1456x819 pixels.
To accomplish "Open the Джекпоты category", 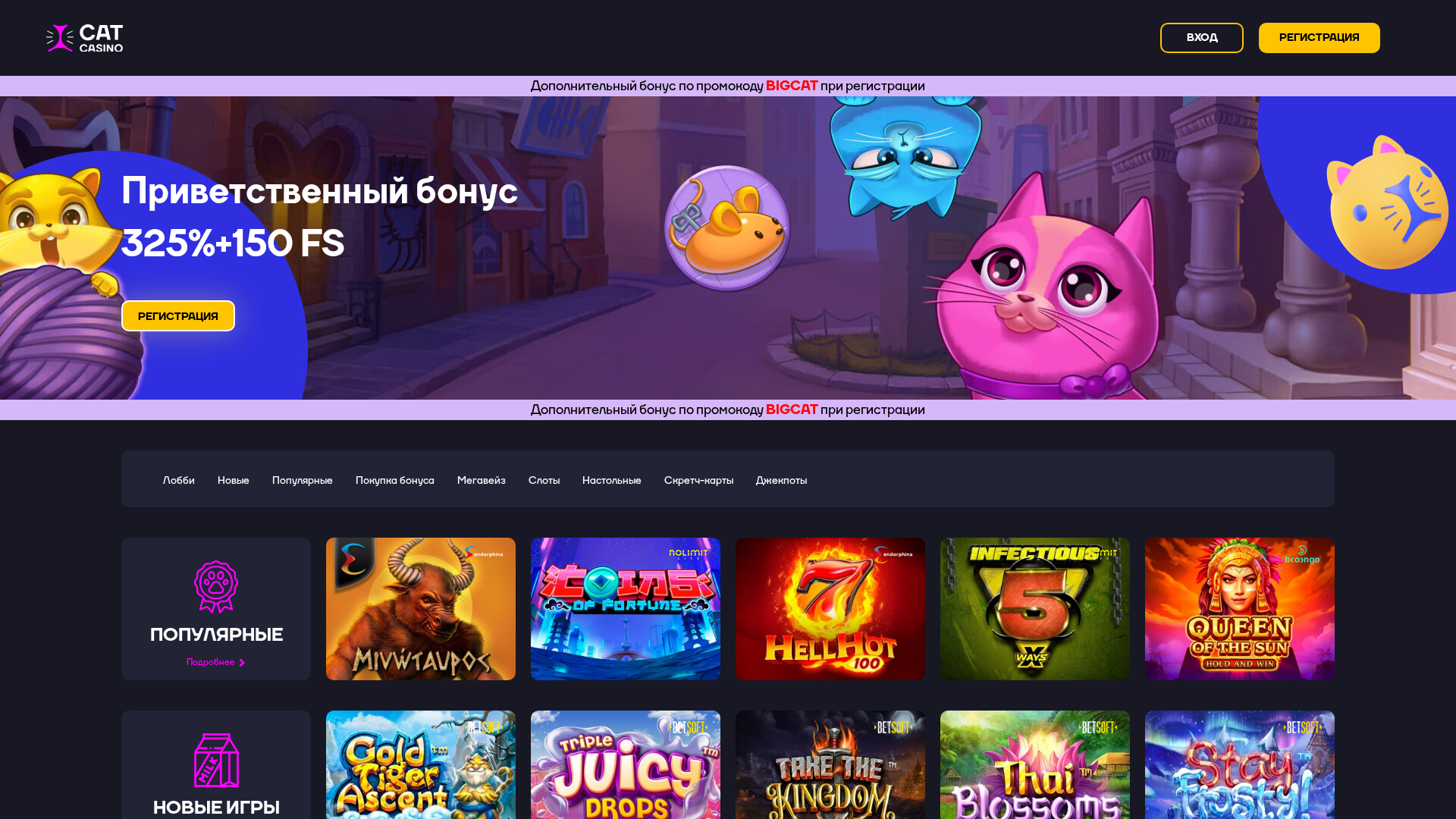I will (x=782, y=481).
